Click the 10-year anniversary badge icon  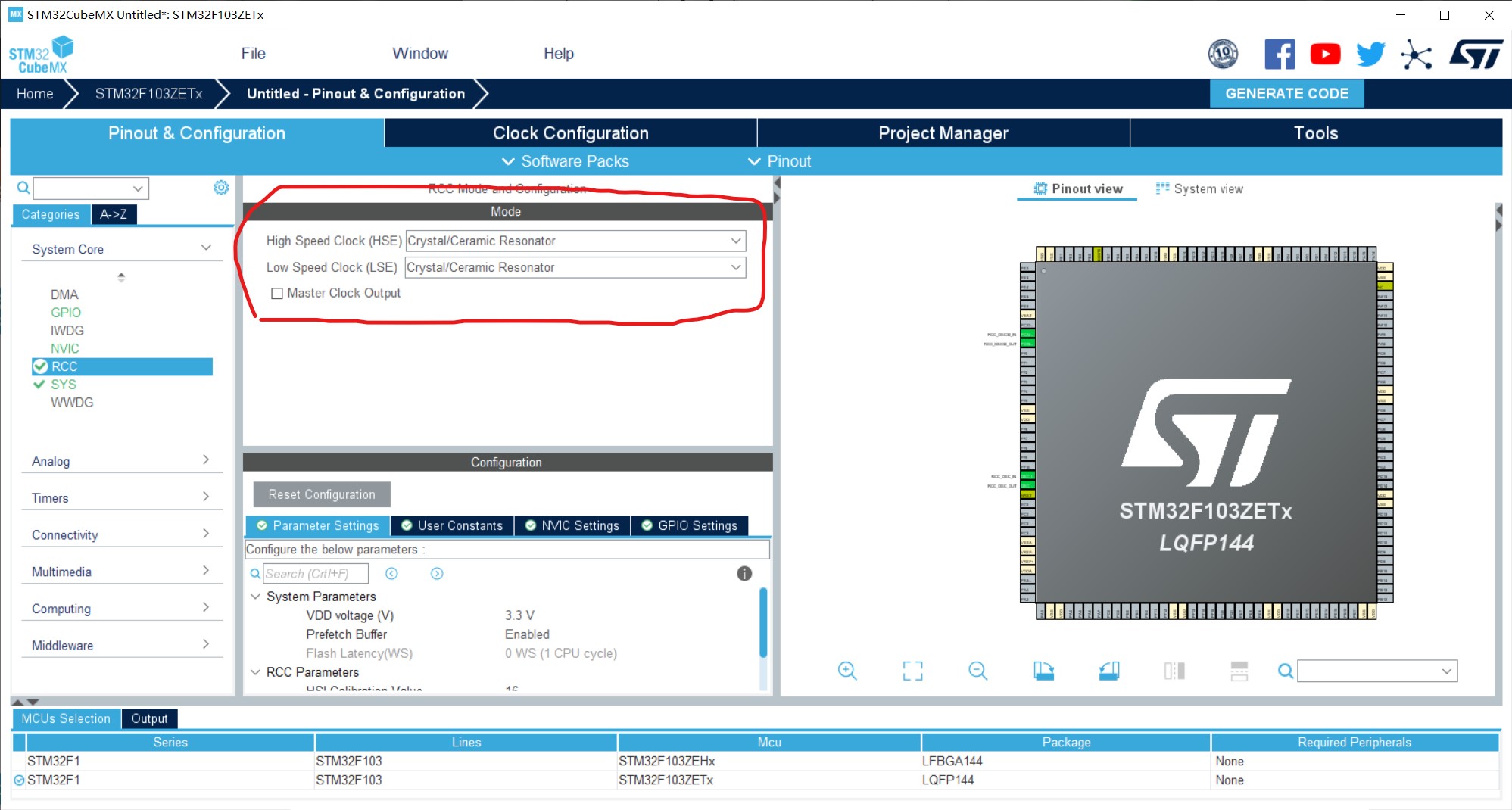click(x=1223, y=55)
